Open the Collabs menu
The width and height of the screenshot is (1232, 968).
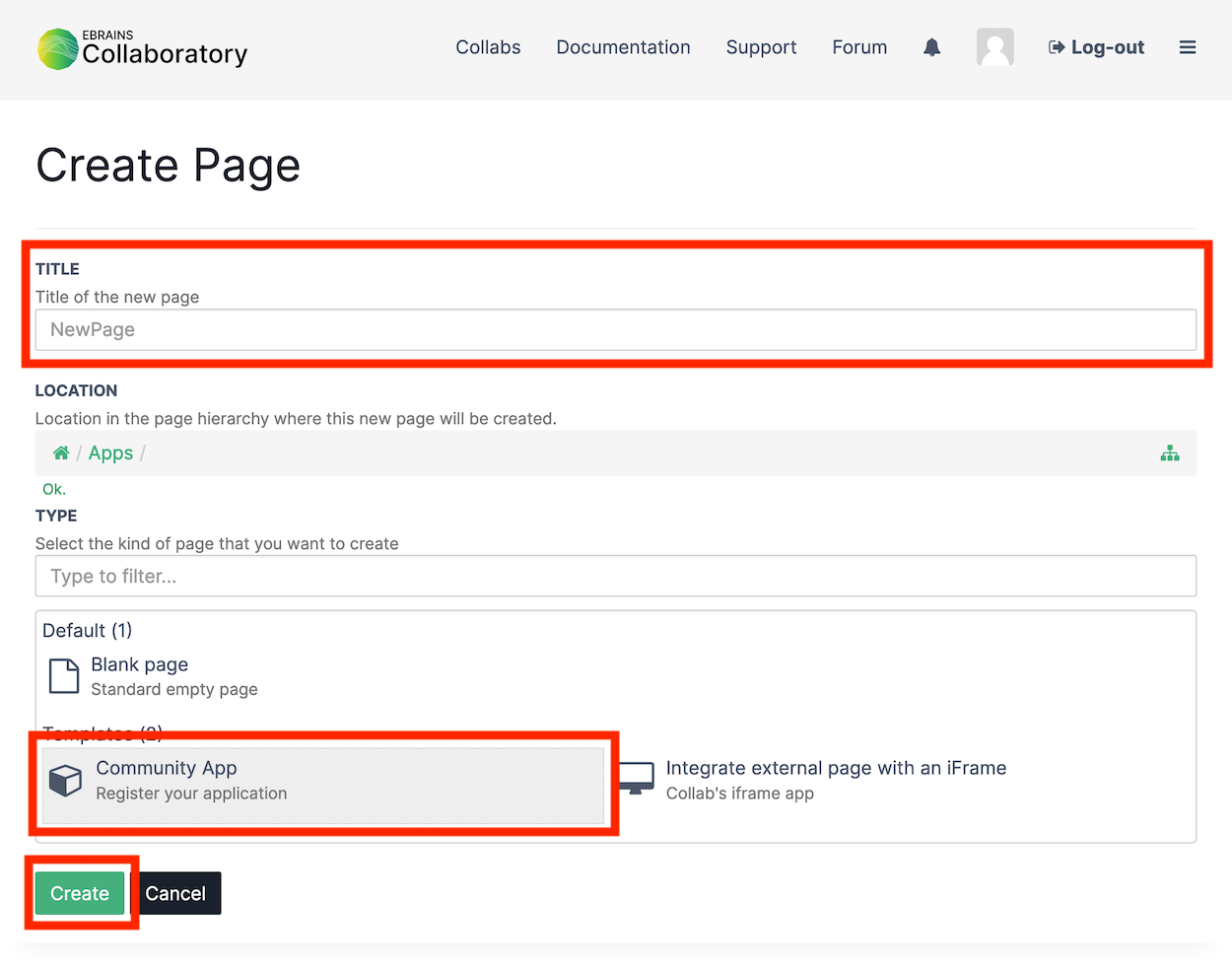(x=488, y=47)
